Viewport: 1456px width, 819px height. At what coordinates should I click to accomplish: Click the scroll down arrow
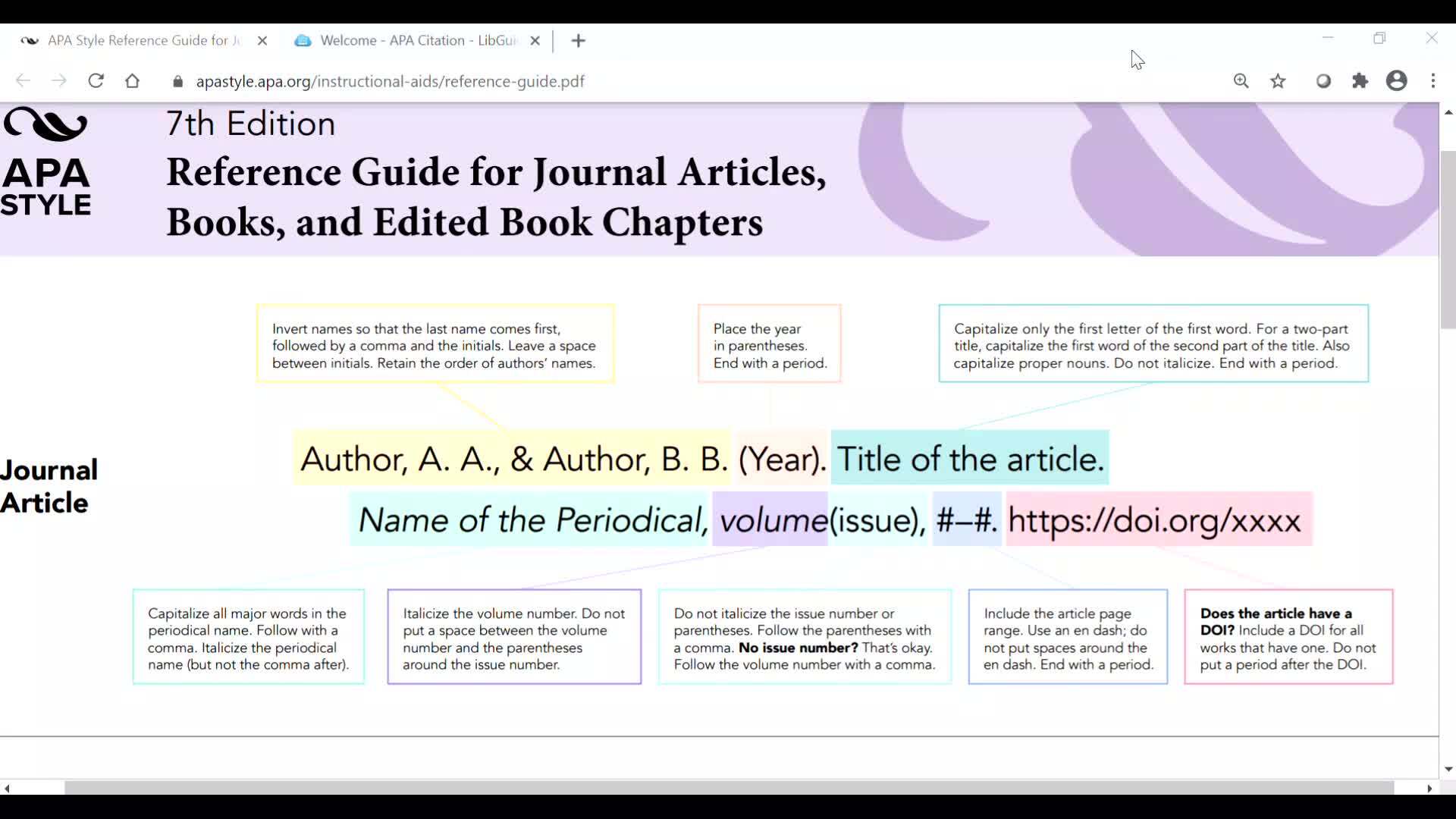coord(1448,769)
